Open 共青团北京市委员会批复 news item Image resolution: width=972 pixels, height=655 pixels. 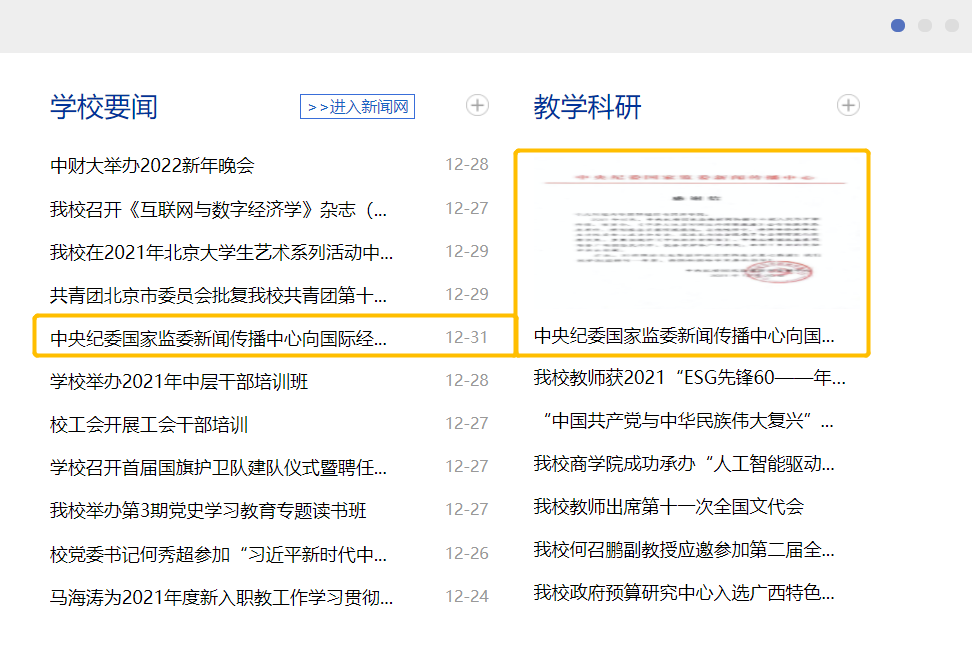(218, 295)
